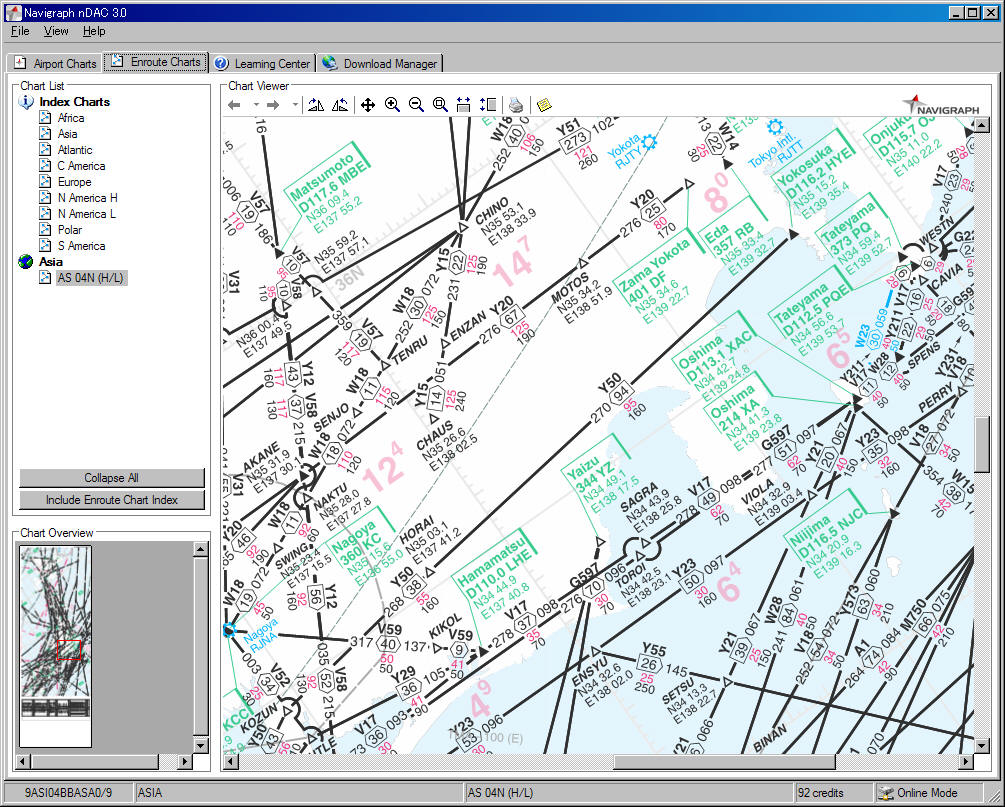Click the forward arrow in Chart Viewer toolbar
Viewport: 1005px width, 807px height.
point(274,105)
